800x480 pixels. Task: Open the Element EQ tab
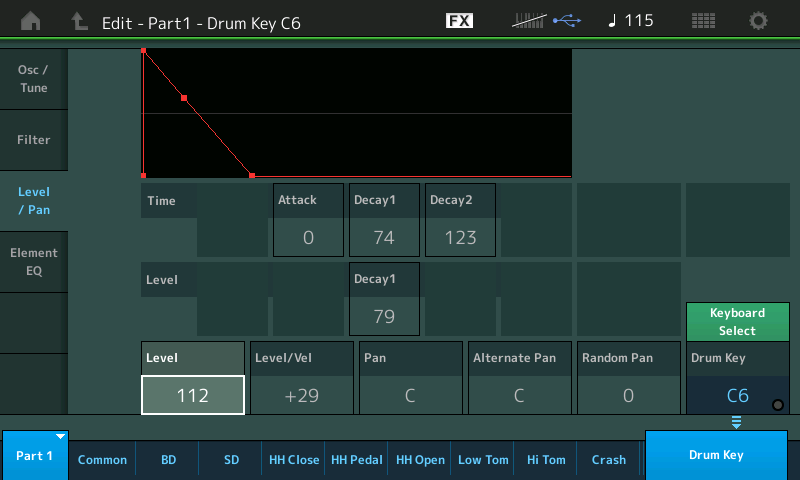(33, 262)
